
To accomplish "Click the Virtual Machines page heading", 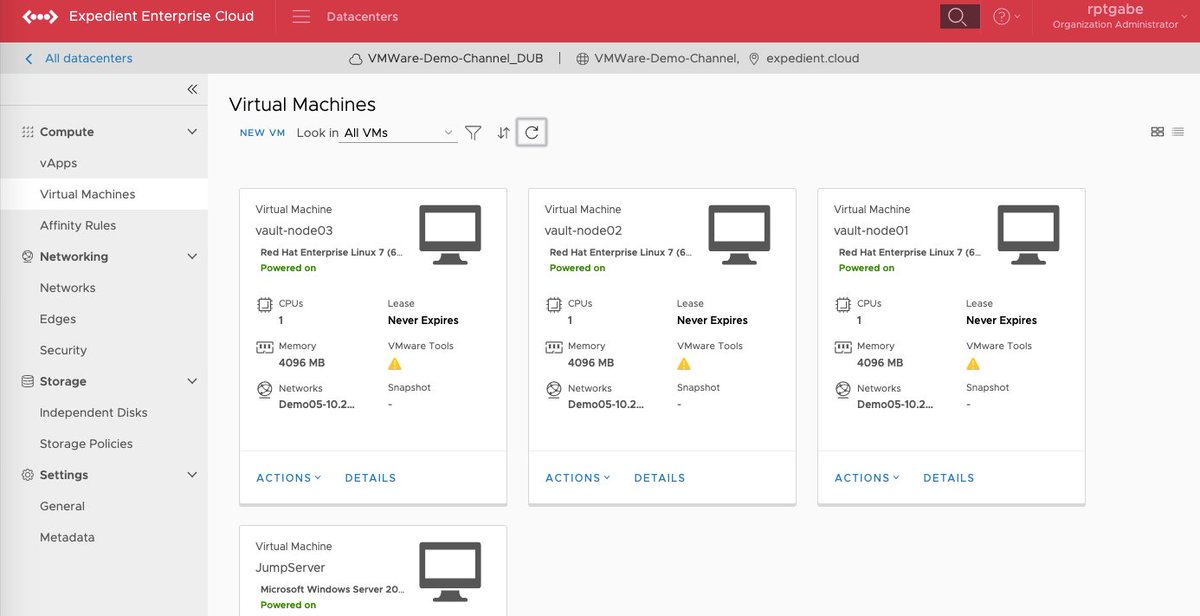I will [x=302, y=105].
